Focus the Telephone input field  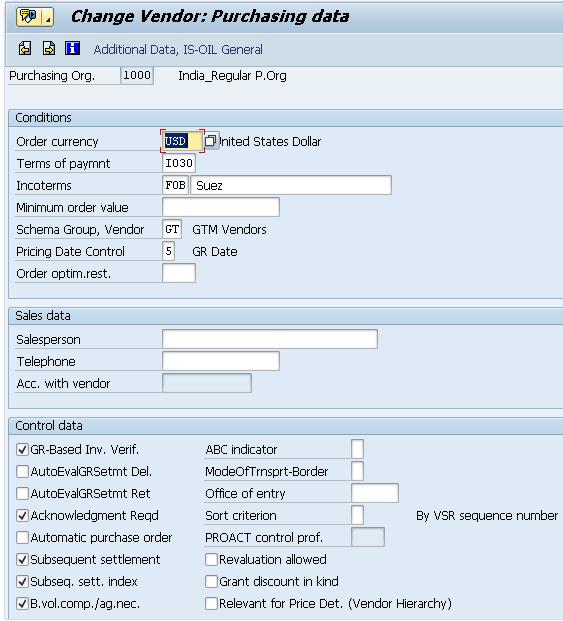(x=221, y=361)
